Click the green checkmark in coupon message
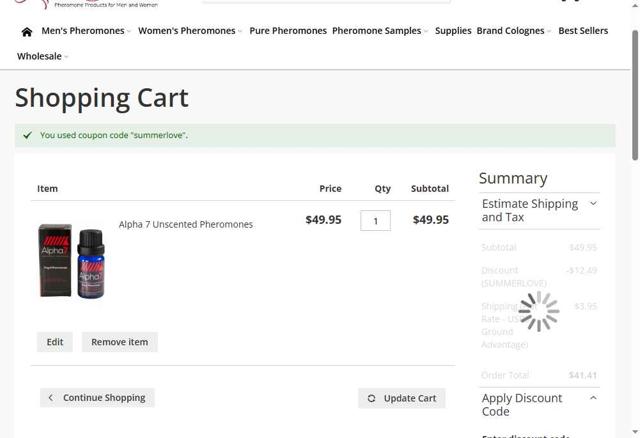Image resolution: width=640 pixels, height=438 pixels. pyautogui.click(x=27, y=135)
